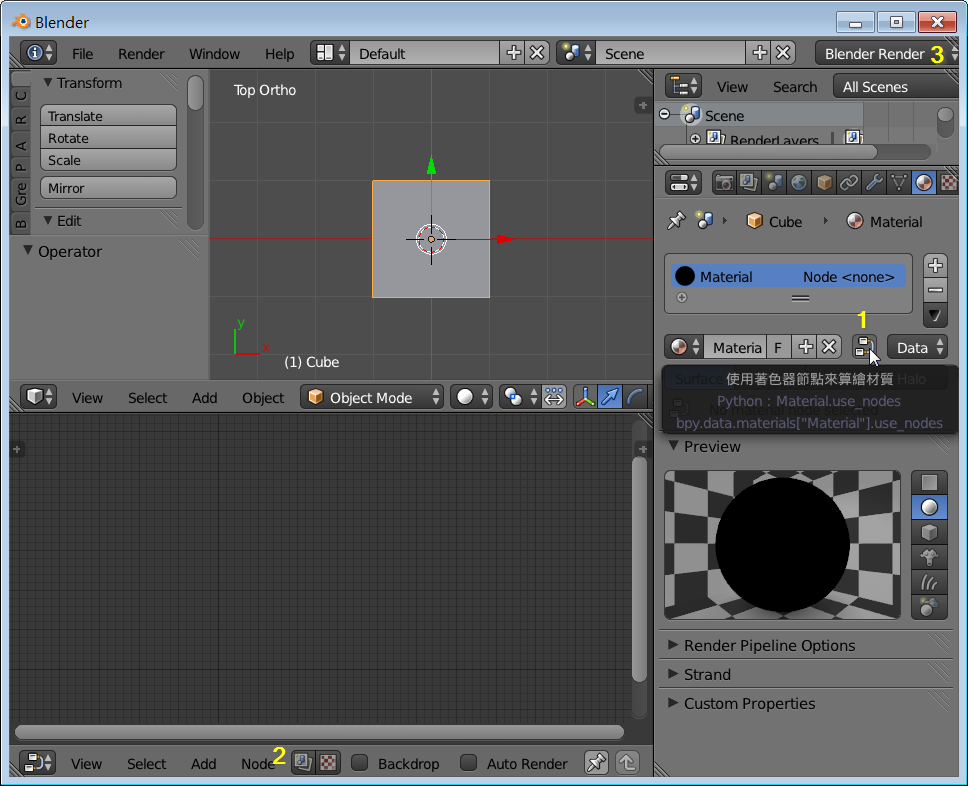This screenshot has height=786, width=968.
Task: Switch node editor to texture nodes
Action: point(328,763)
